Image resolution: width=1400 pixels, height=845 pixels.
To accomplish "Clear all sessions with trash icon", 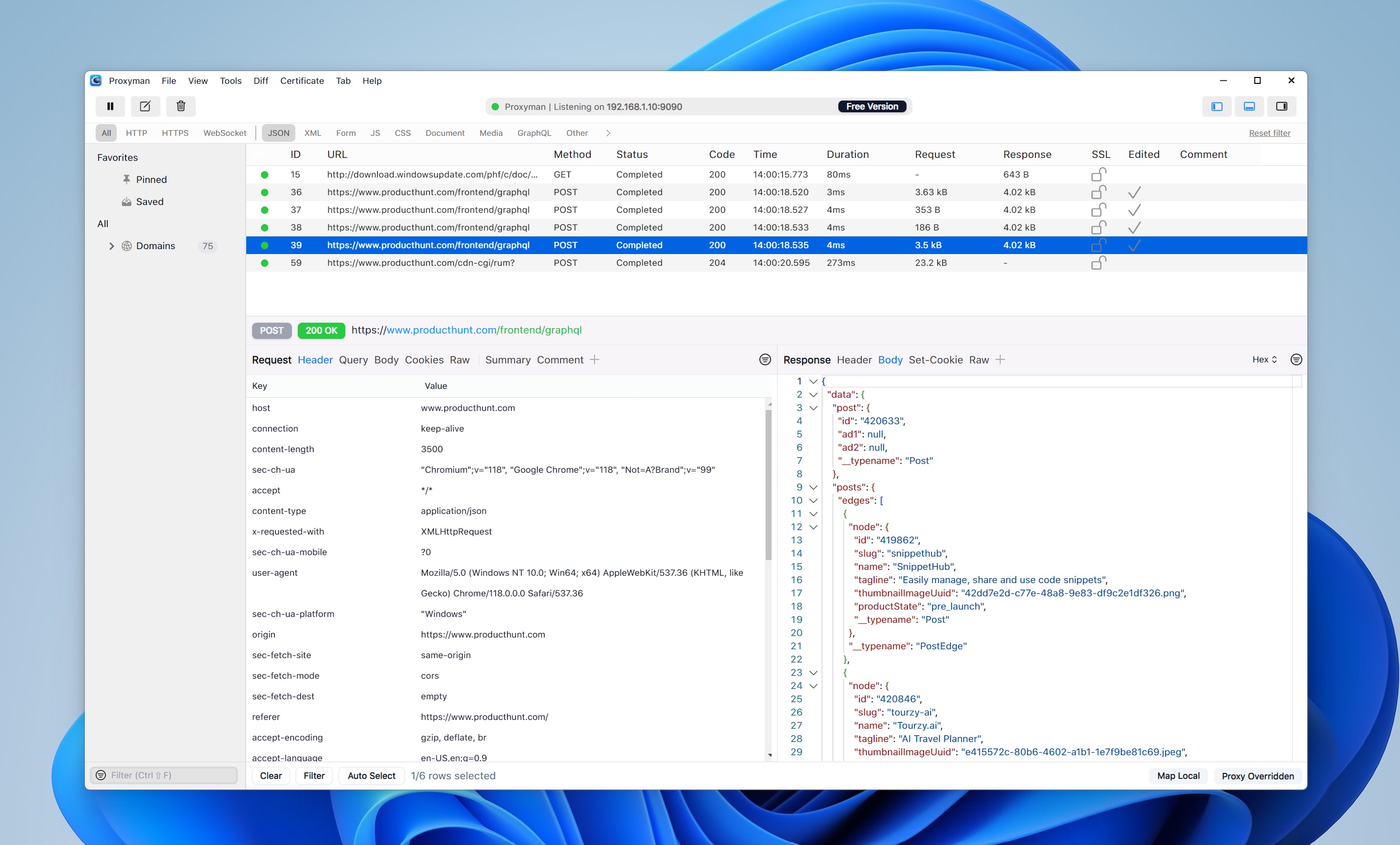I will (x=181, y=106).
